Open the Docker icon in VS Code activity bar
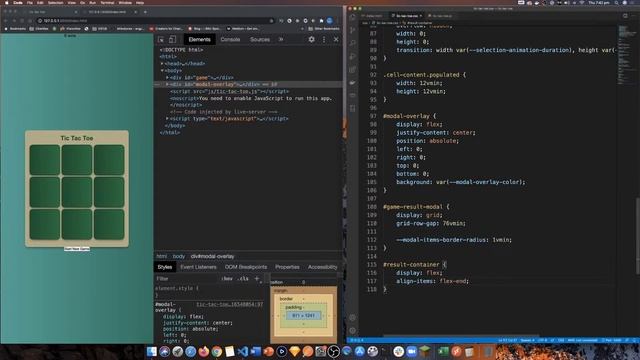Screen dimensions: 640x360 point(353,82)
